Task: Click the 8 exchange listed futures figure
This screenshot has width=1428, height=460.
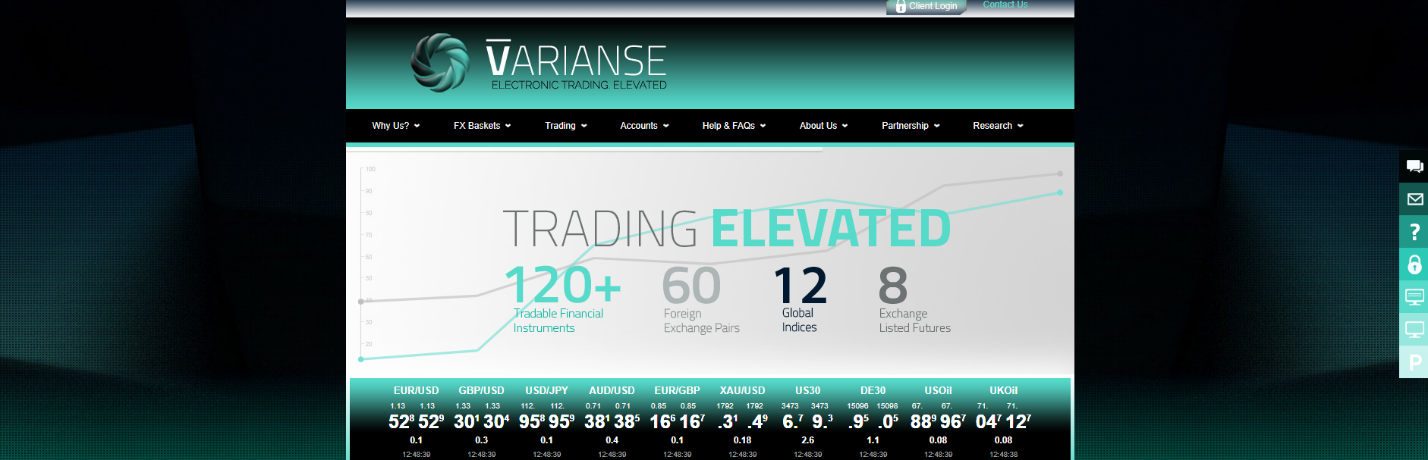Action: [x=893, y=284]
